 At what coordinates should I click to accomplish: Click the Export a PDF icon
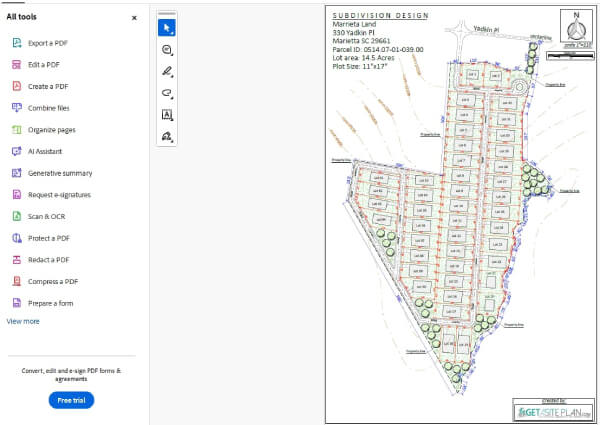pos(17,43)
